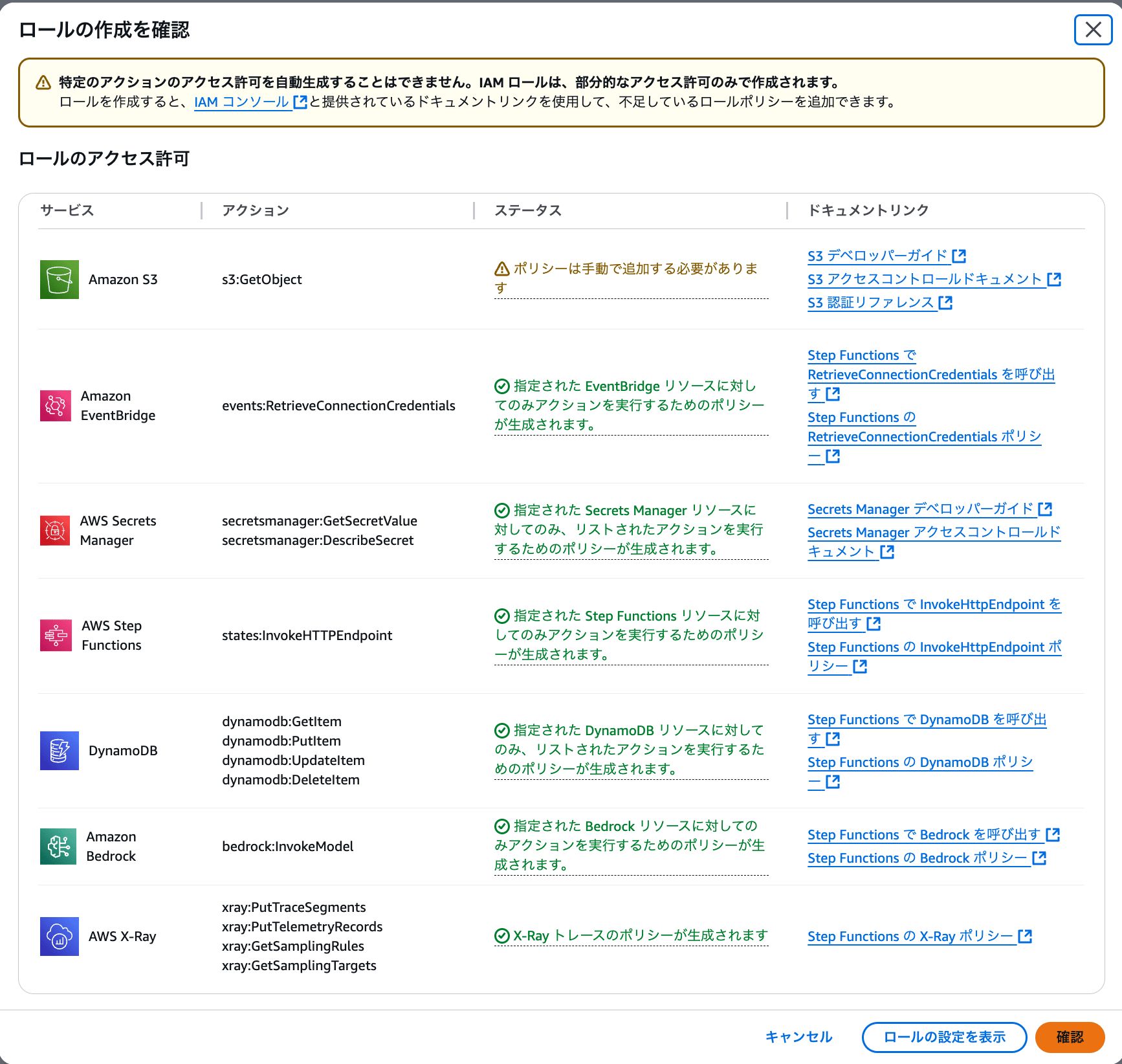Image resolution: width=1122 pixels, height=1064 pixels.
Task: Click the ステータス column header
Action: click(528, 210)
